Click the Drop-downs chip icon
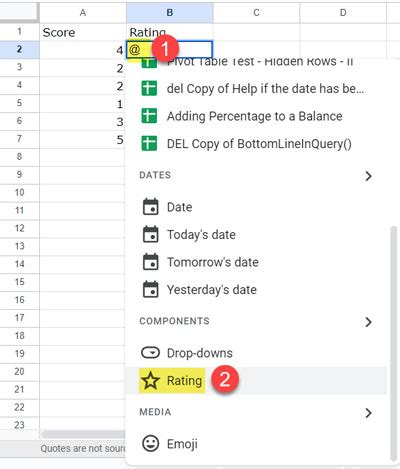This screenshot has height=469, width=400. point(150,353)
